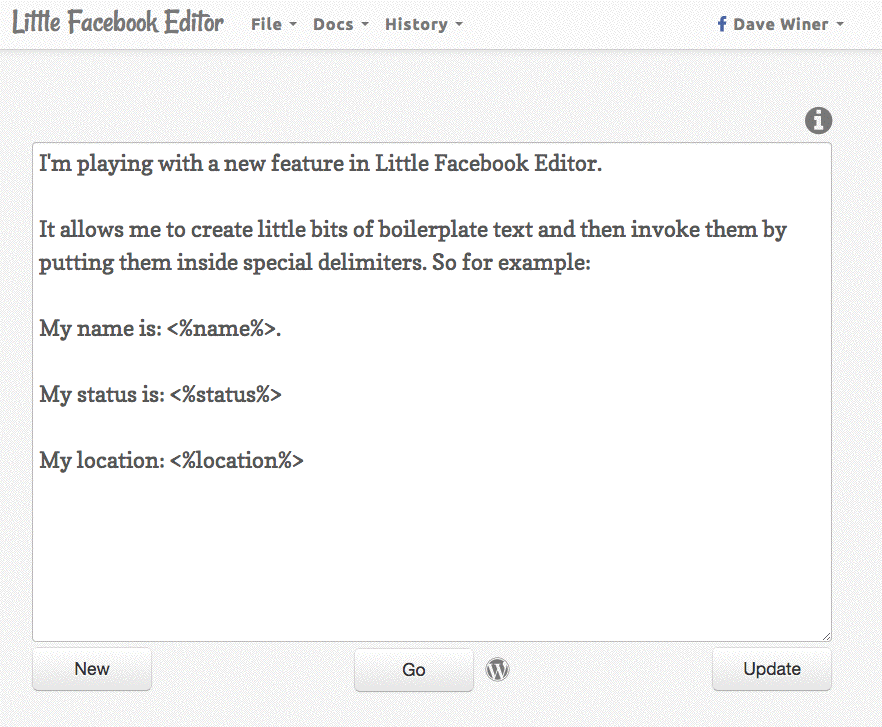Click the info icon above the editor
882x727 pixels.
pyautogui.click(x=818, y=121)
